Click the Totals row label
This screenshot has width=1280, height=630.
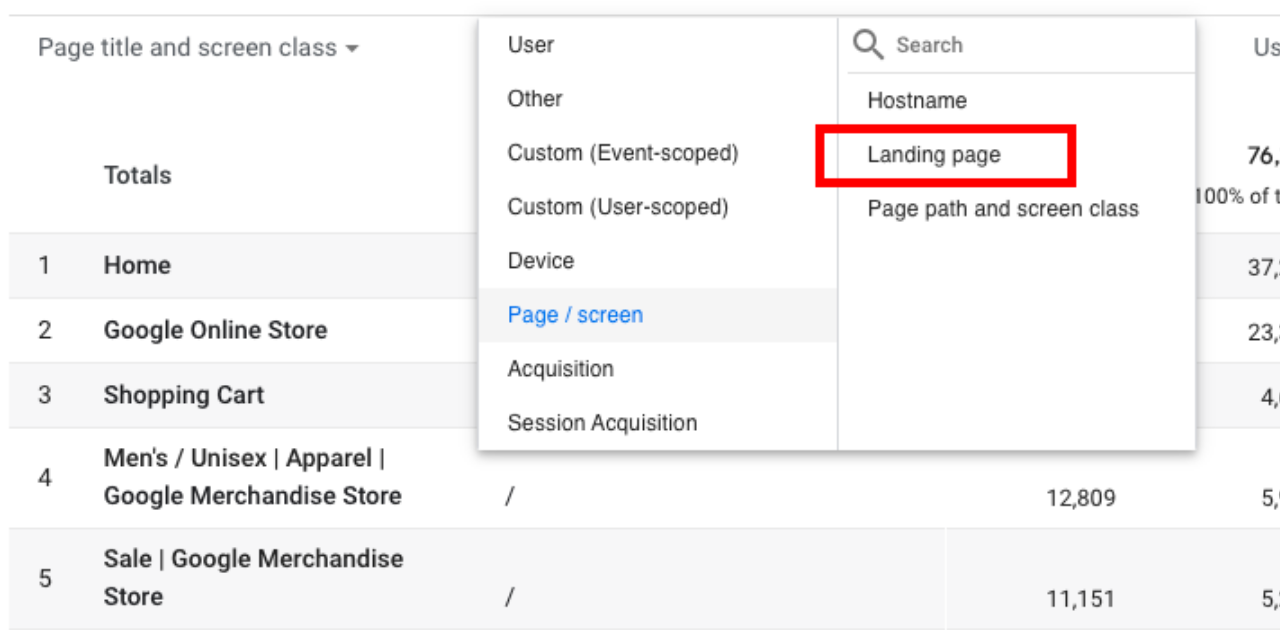[137, 176]
